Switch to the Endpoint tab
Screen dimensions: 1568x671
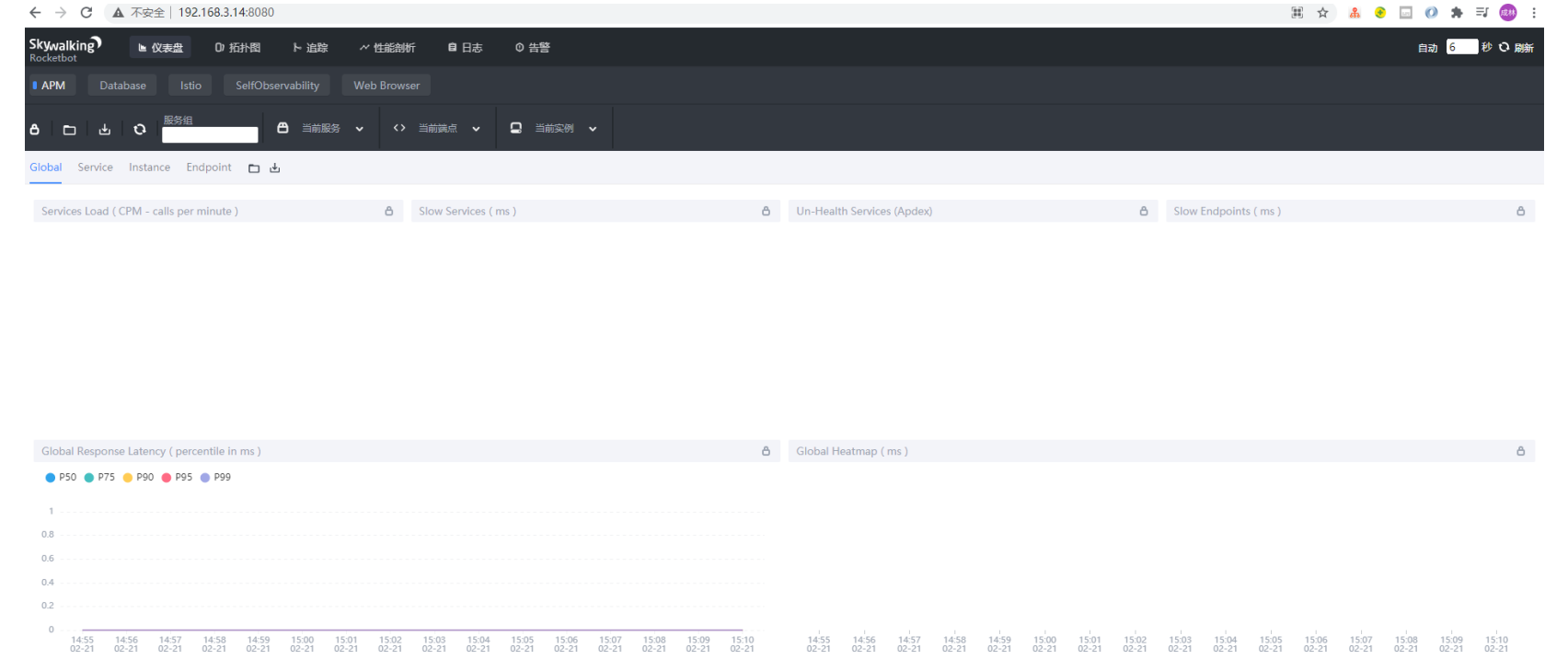pyautogui.click(x=209, y=168)
